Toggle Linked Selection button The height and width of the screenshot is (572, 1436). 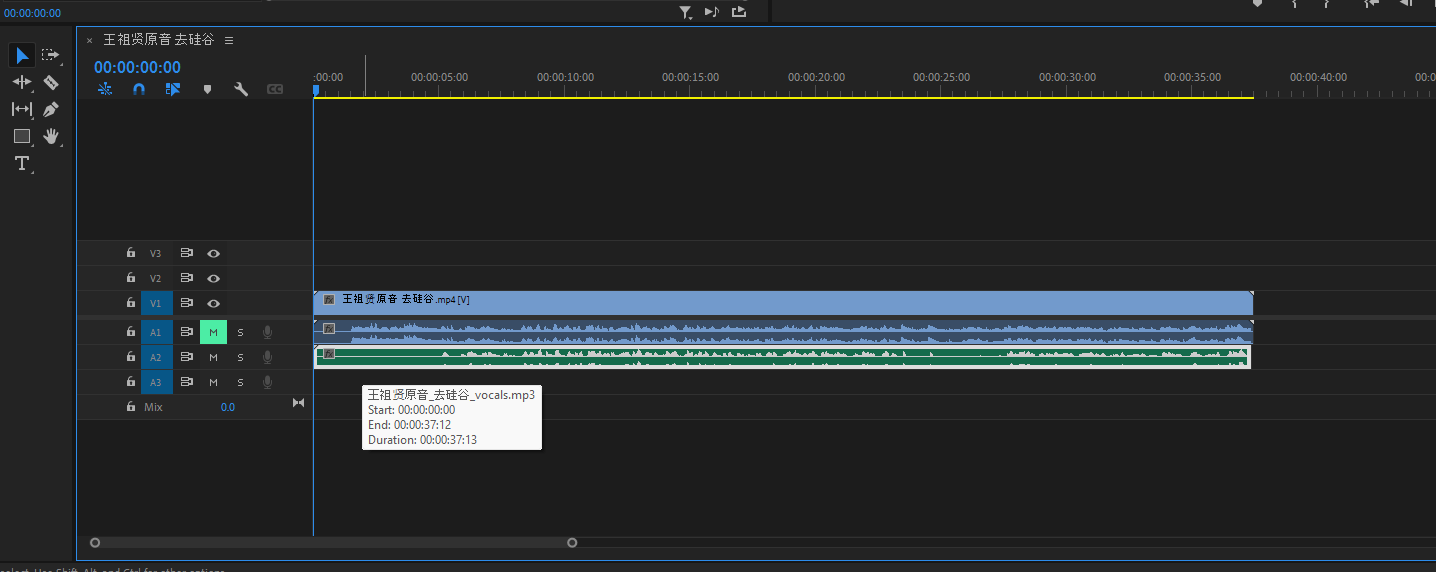point(173,89)
